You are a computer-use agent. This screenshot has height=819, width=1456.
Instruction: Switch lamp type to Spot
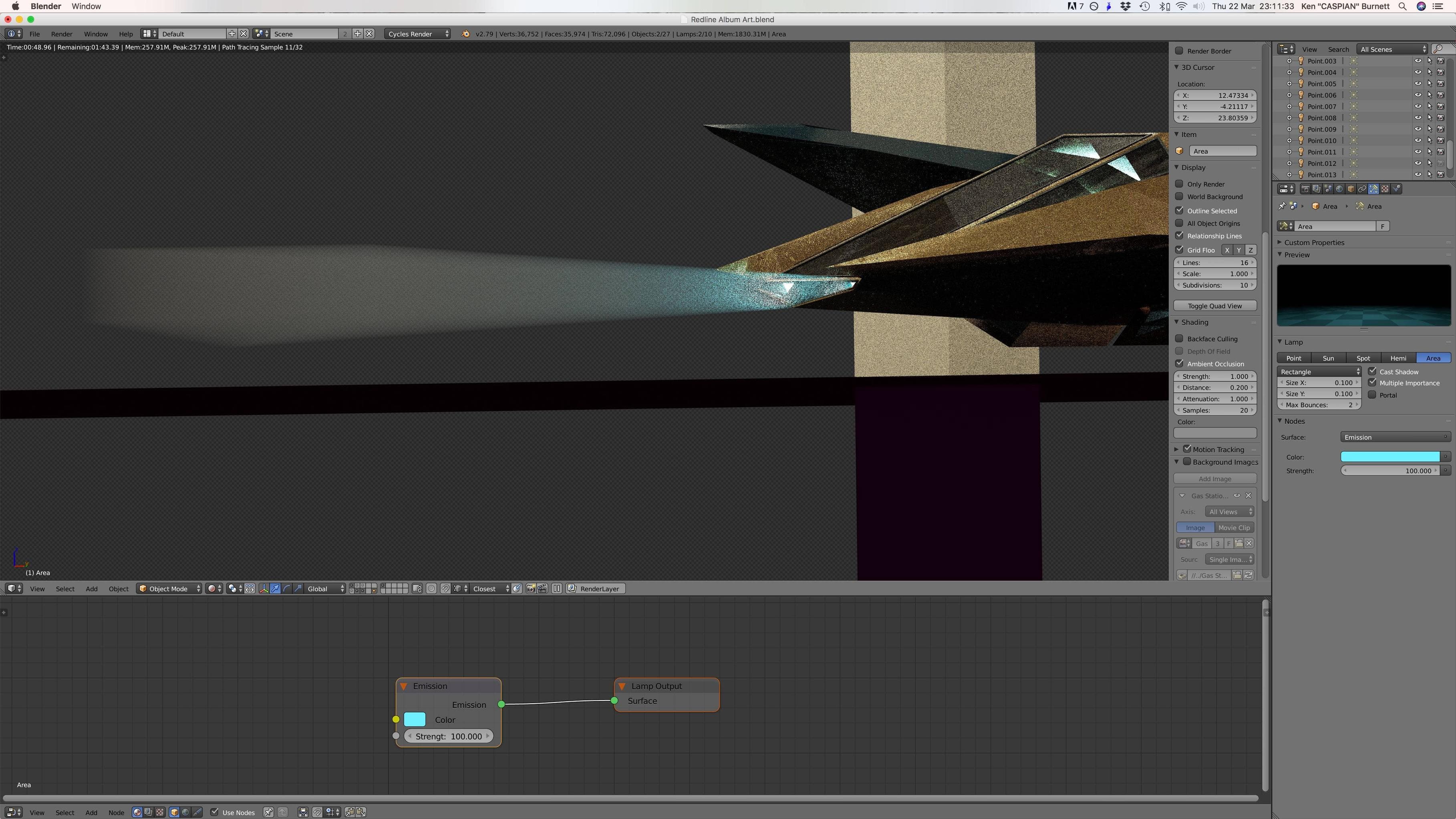1363,358
